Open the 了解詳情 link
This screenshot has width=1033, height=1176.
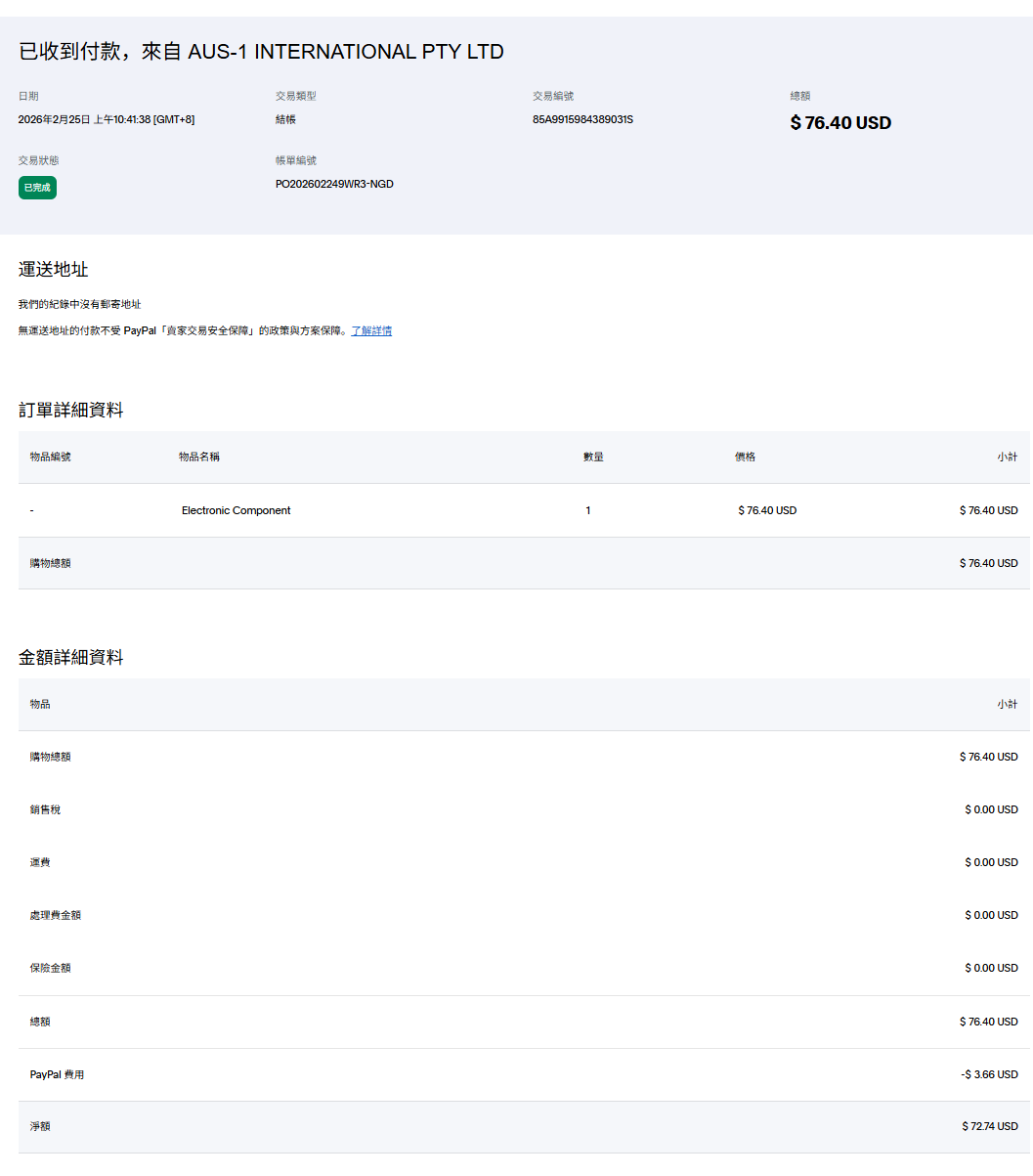pos(371,331)
